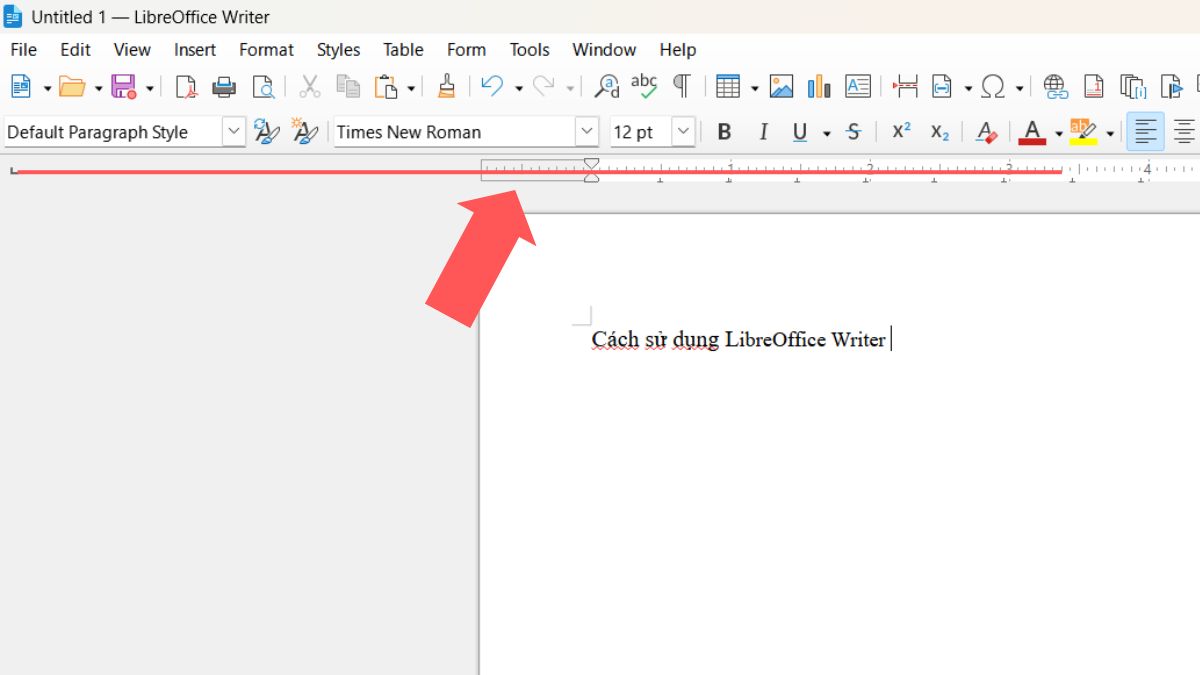Viewport: 1200px width, 675px height.
Task: Open the font name dropdown
Action: [587, 131]
